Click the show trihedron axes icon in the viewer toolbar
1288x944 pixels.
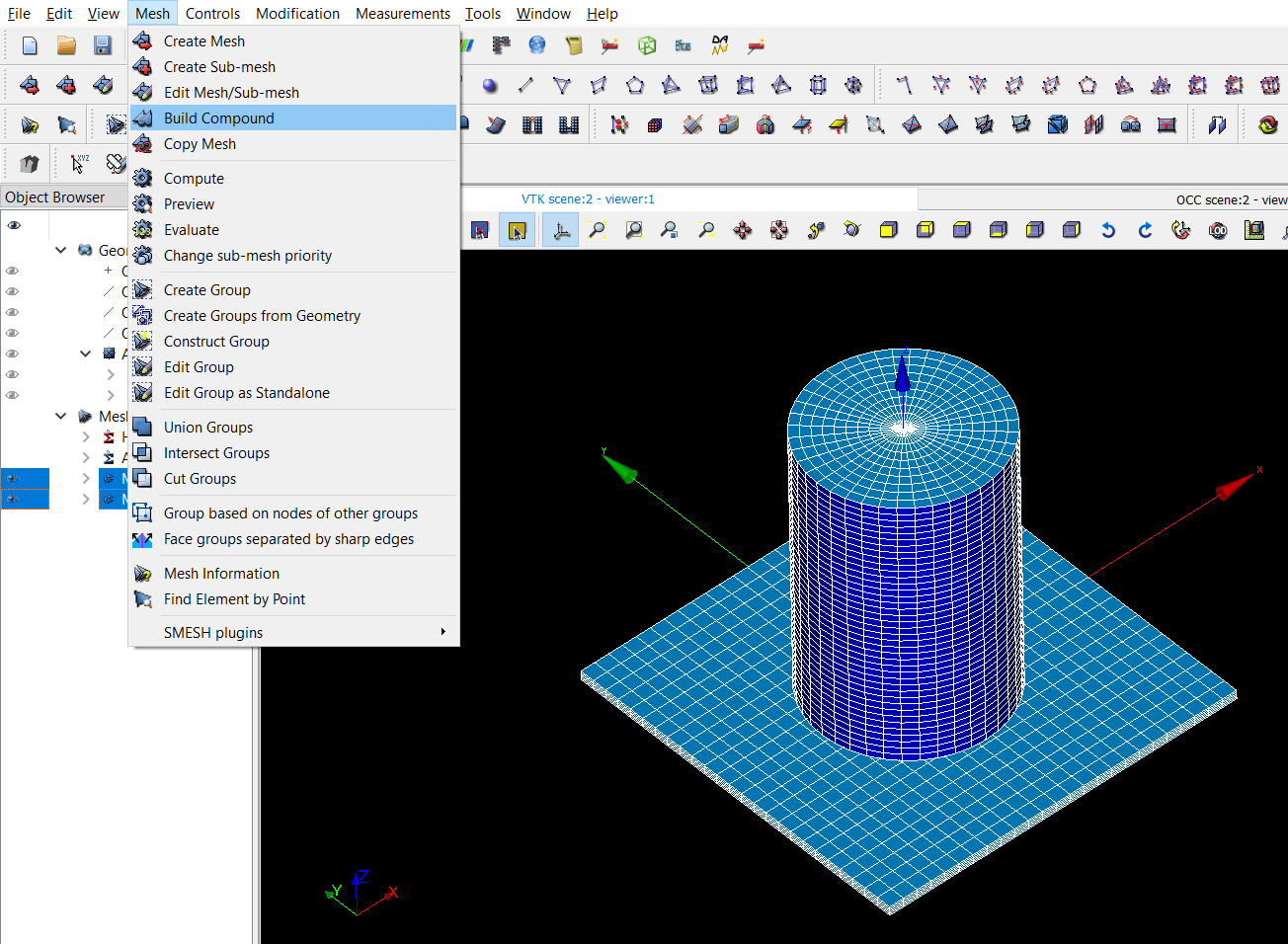coord(560,230)
